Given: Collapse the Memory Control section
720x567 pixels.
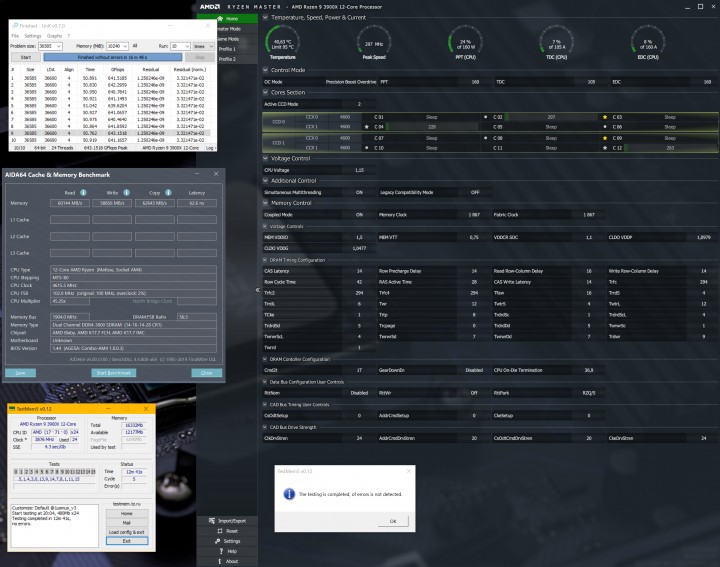Looking at the screenshot, I should 265,202.
